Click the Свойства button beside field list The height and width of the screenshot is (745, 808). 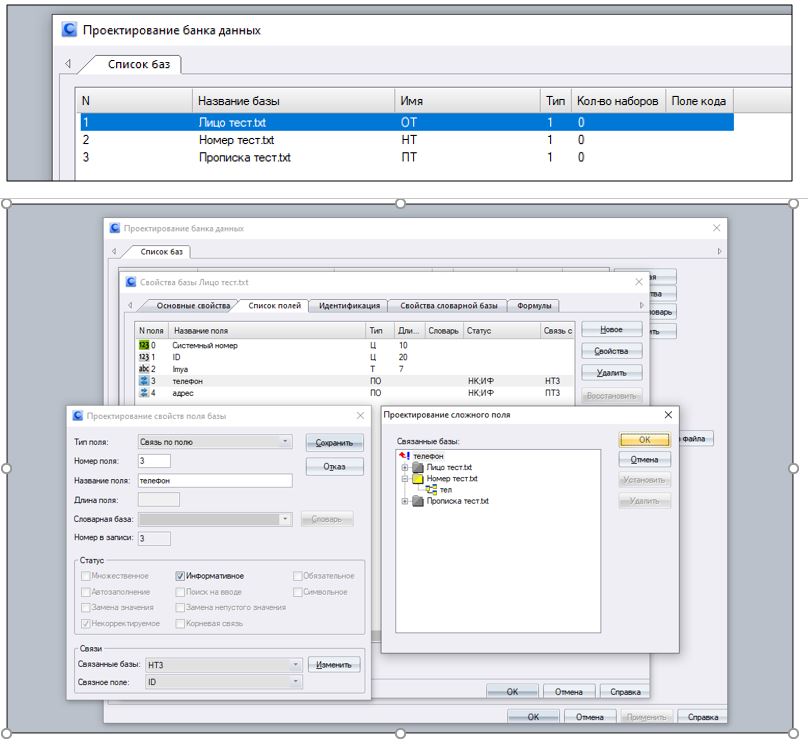[612, 351]
